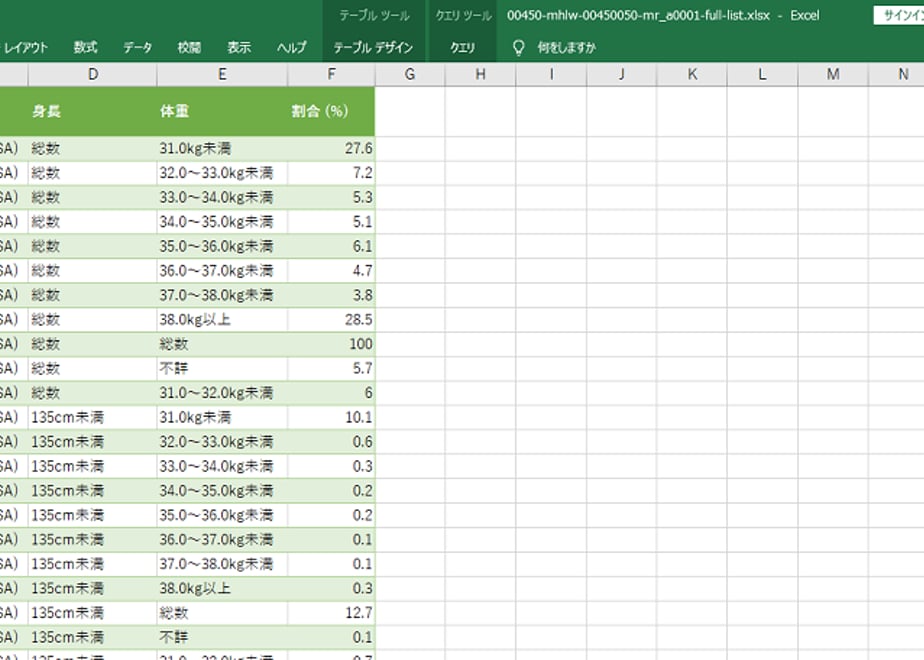Click the サインイン button
924x660 pixels.
899,16
